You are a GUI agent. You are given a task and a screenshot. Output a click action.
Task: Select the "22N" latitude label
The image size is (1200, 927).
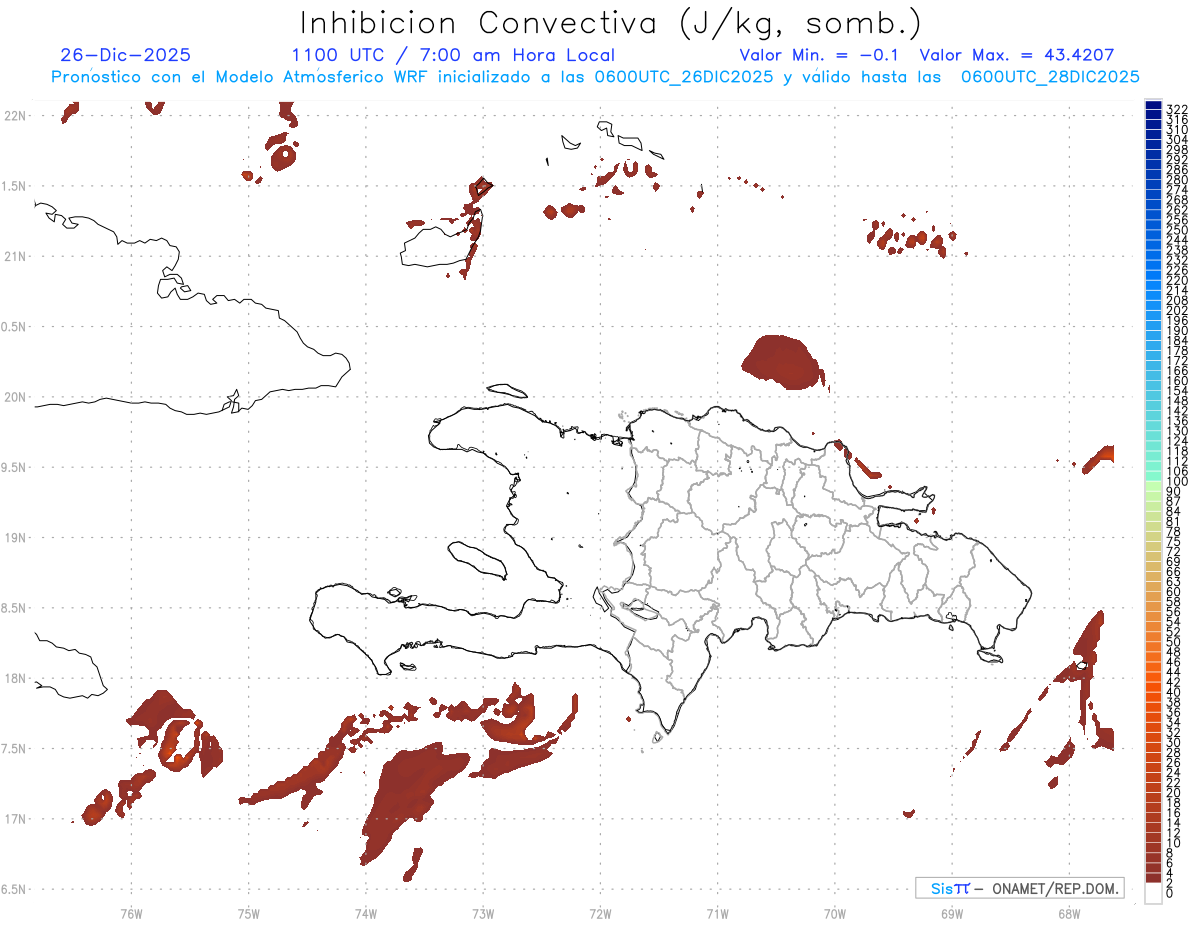coord(15,116)
